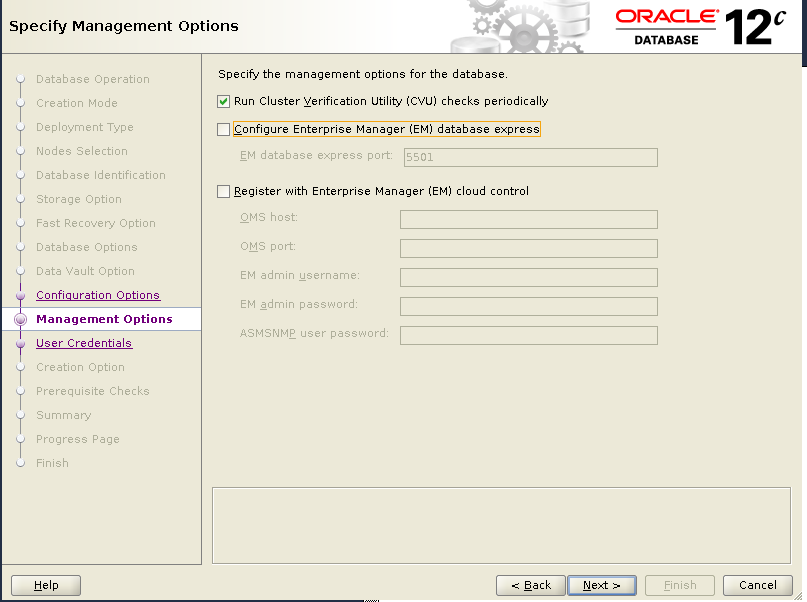Click the step indicator dot beside Management Options

pyautogui.click(x=22, y=319)
